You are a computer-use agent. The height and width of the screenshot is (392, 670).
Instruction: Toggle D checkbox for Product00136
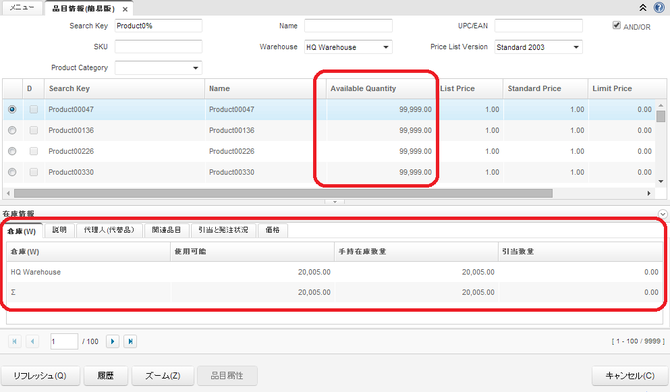[34, 130]
